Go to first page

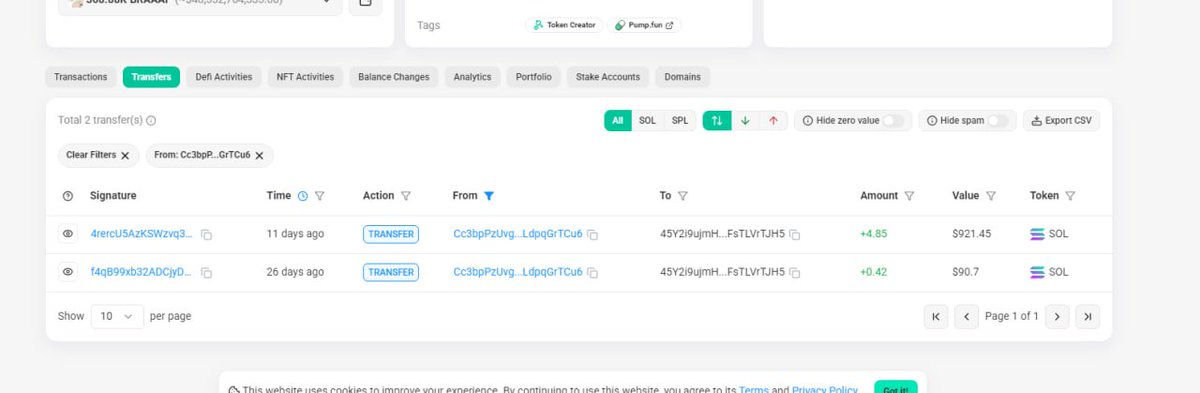point(936,316)
